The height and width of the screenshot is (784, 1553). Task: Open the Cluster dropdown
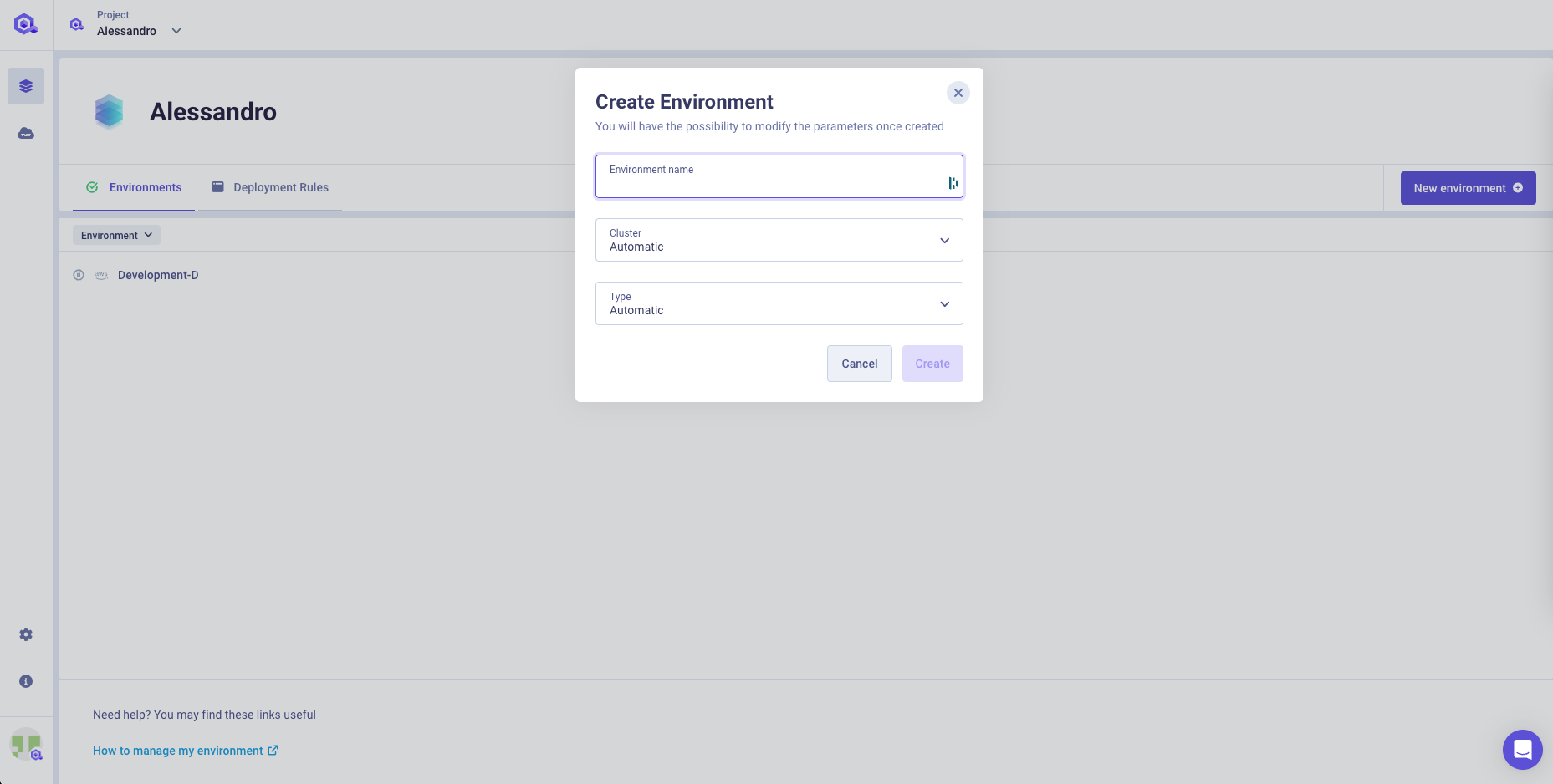pyautogui.click(x=779, y=240)
